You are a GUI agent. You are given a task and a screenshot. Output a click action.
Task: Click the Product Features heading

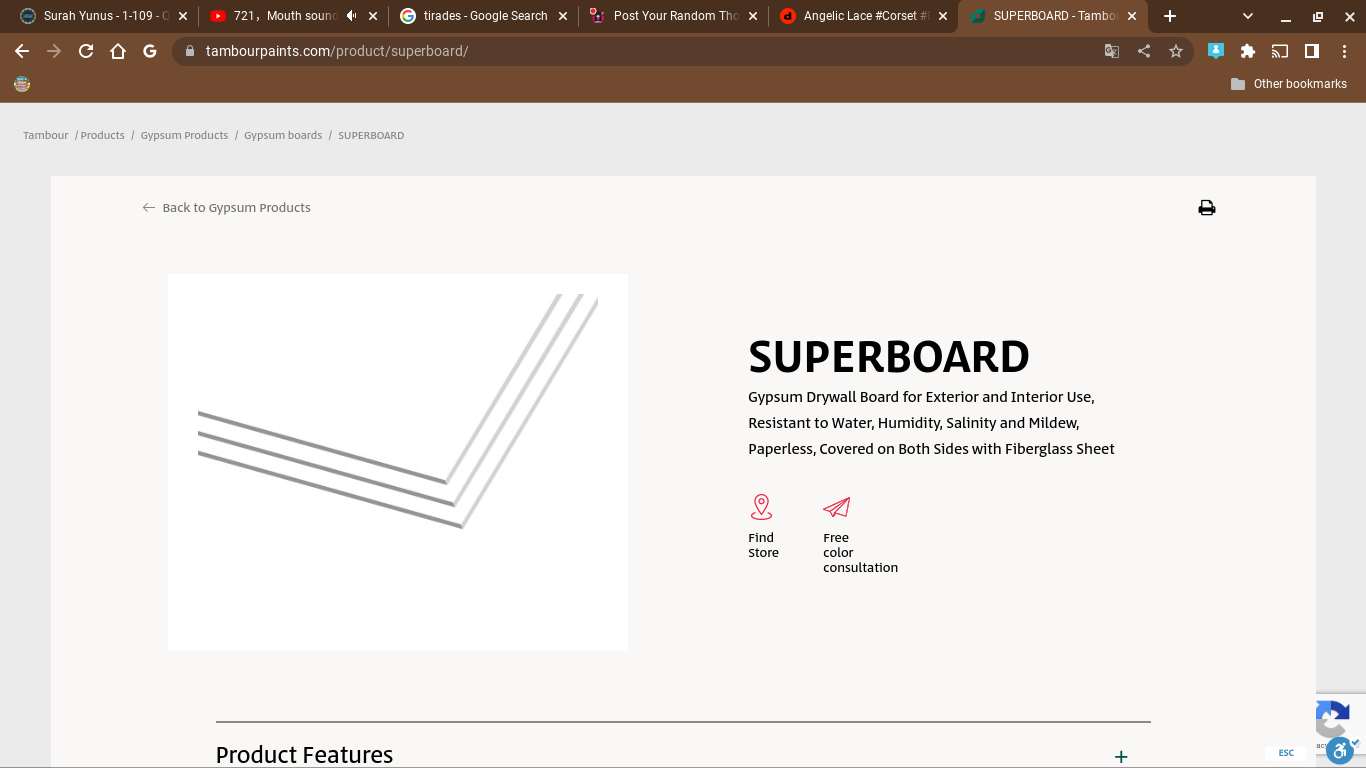pos(304,755)
